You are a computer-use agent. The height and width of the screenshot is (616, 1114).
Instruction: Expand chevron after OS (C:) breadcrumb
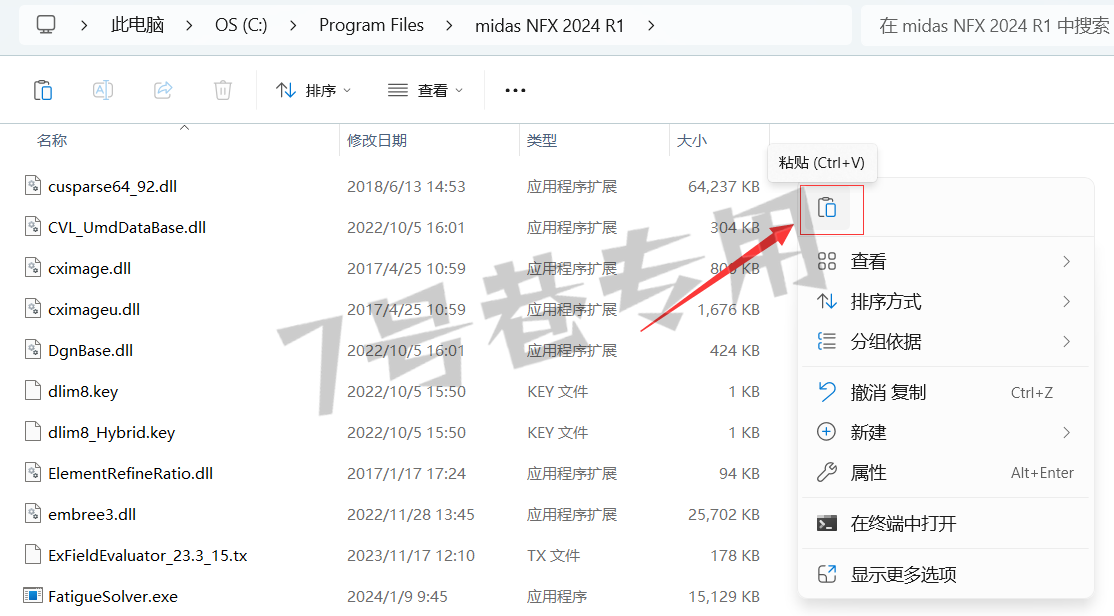click(x=293, y=26)
